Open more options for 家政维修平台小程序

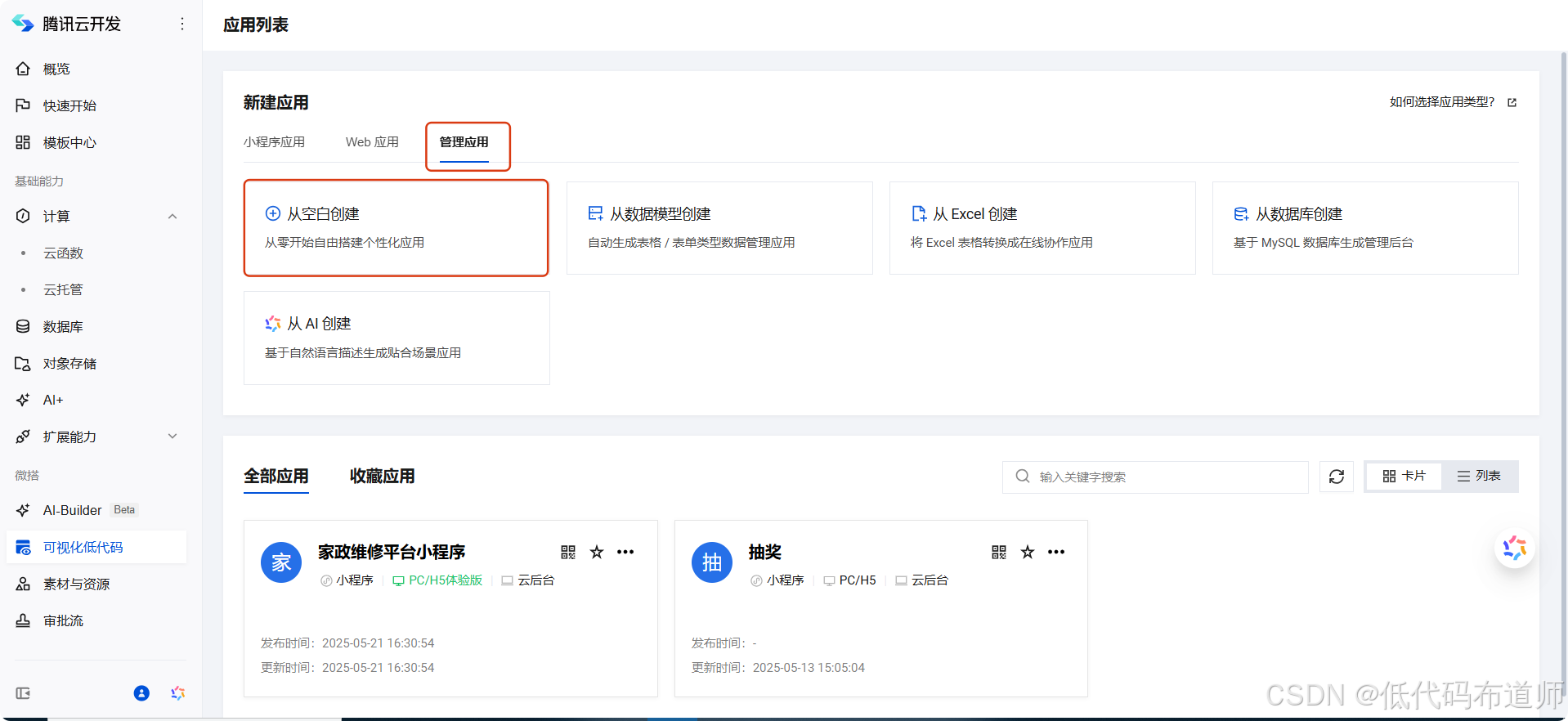pos(625,552)
